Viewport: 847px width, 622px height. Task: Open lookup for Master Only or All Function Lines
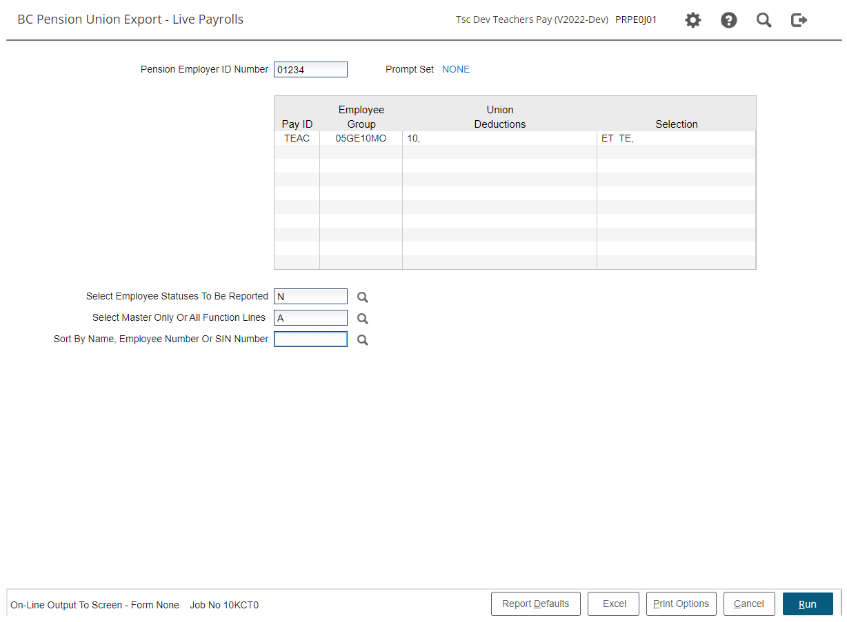[x=363, y=319]
